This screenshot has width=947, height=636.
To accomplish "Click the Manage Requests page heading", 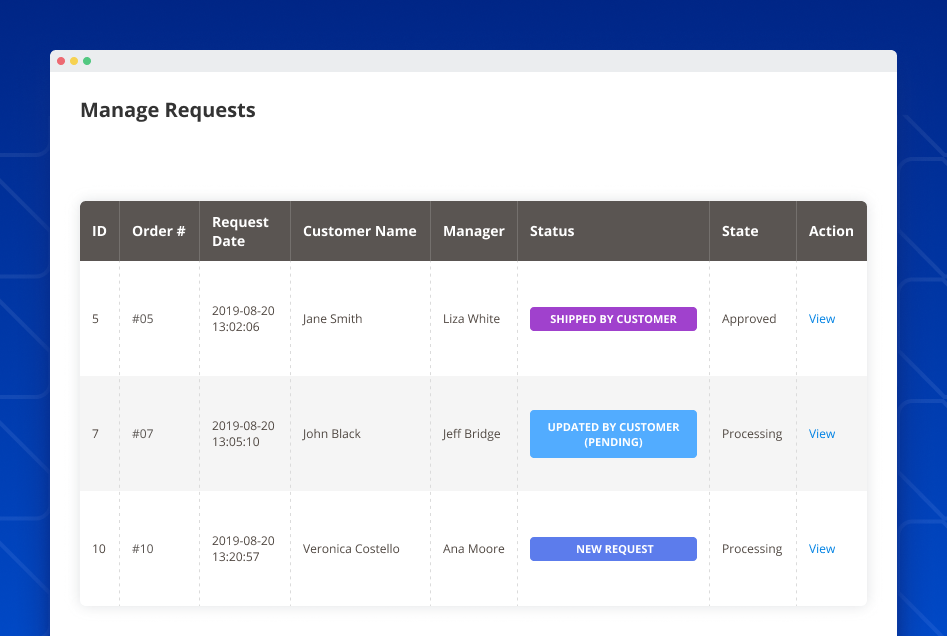I will pos(167,110).
